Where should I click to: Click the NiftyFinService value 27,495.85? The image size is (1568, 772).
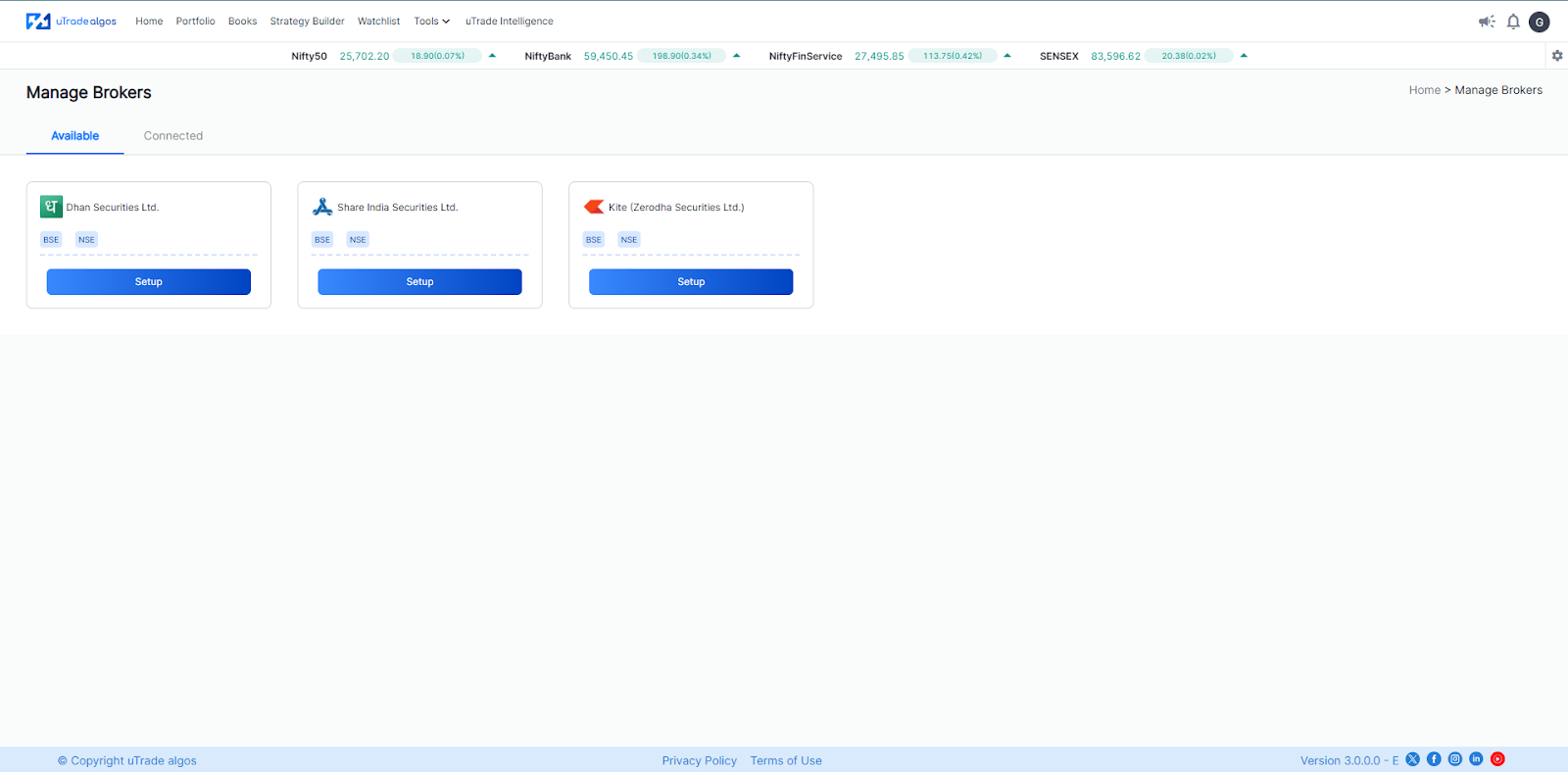point(879,57)
